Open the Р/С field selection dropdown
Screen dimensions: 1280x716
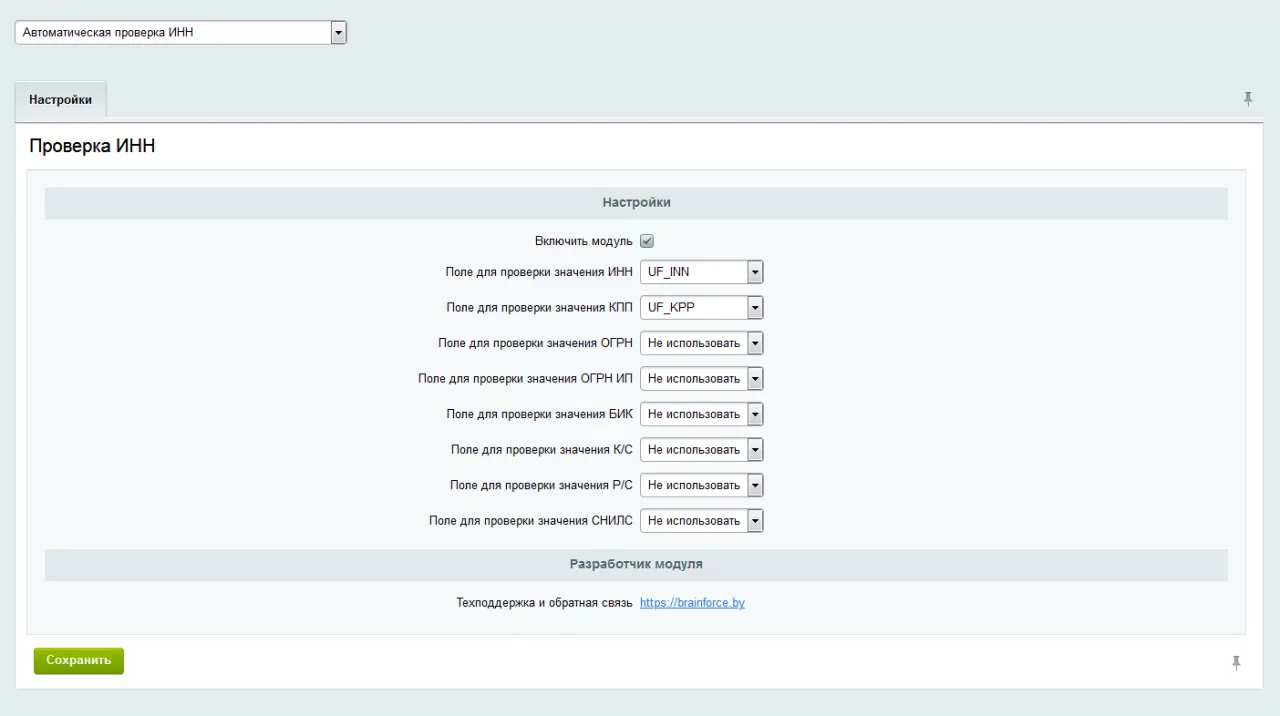tap(701, 485)
